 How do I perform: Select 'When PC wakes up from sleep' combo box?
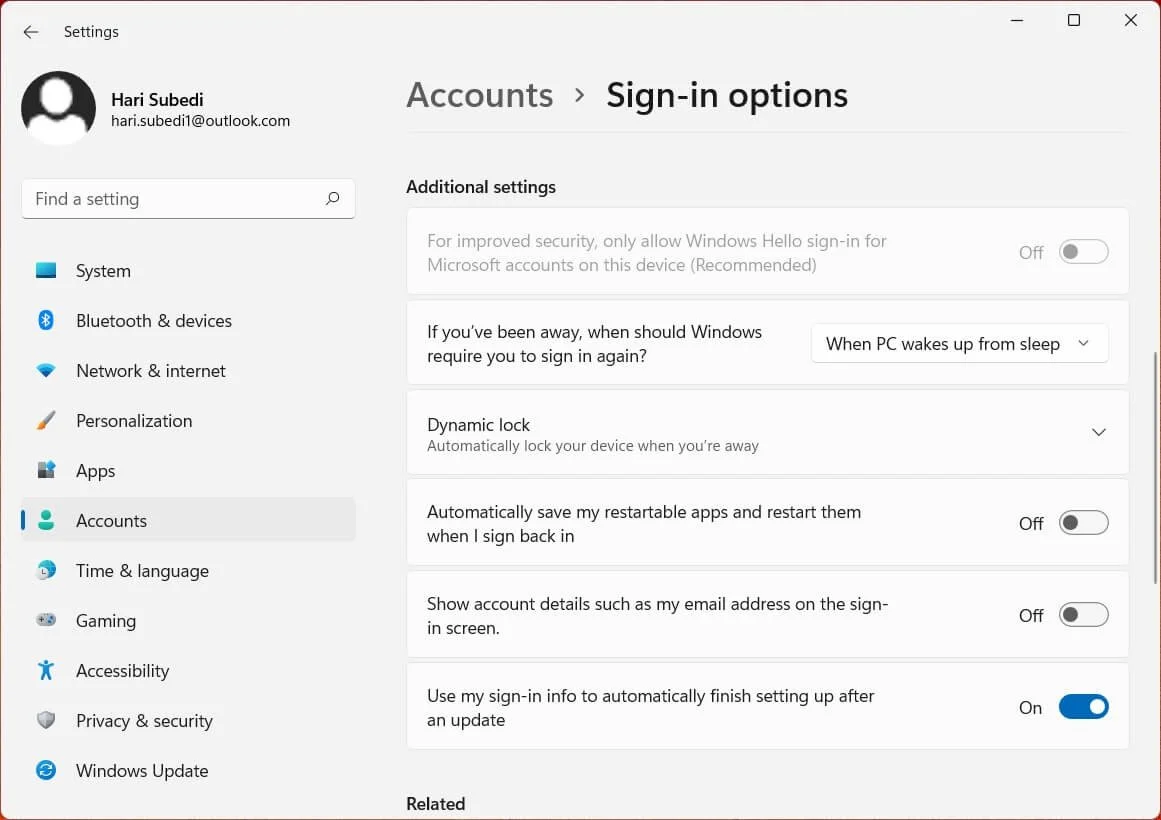point(958,343)
